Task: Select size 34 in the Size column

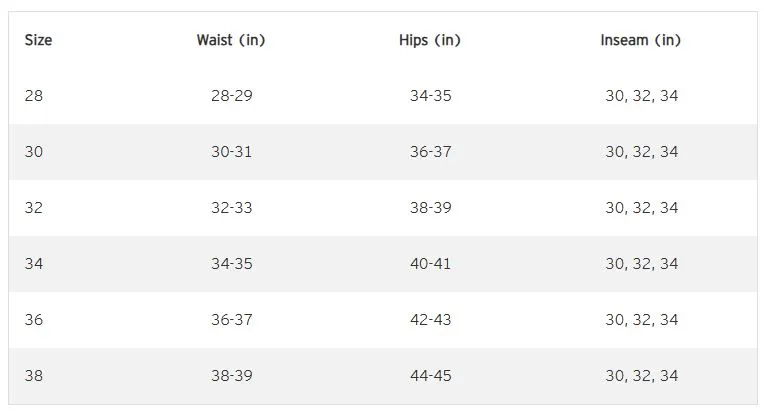Action: [x=34, y=264]
